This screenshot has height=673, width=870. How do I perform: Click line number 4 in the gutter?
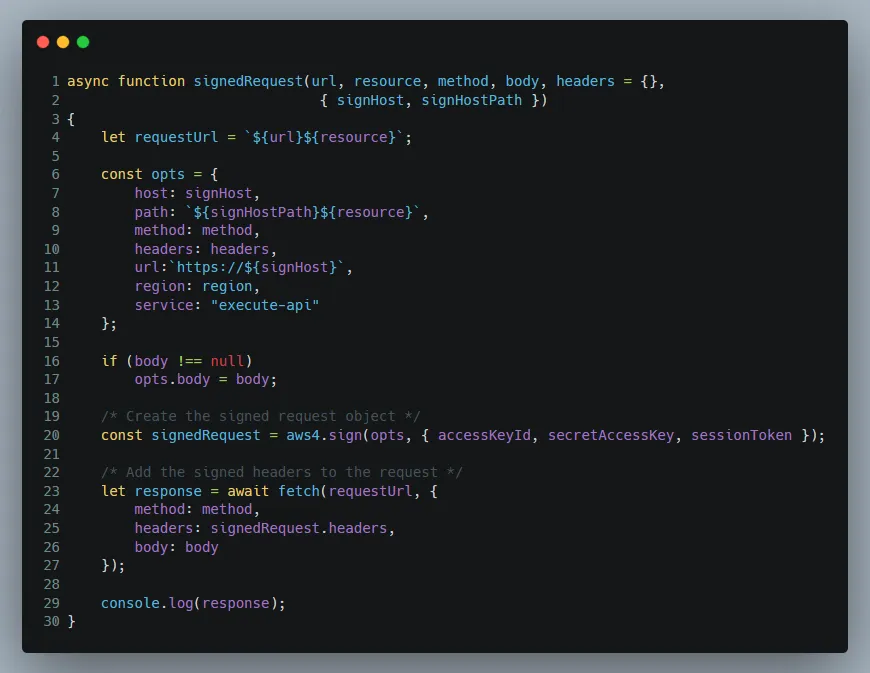[55, 137]
